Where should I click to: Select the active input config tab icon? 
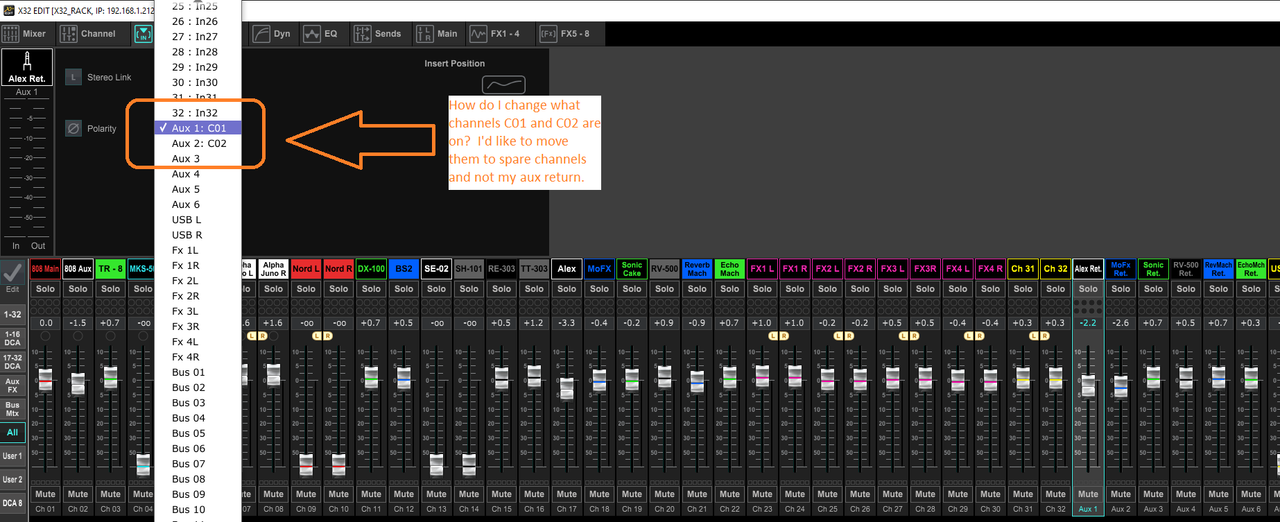[x=141, y=33]
